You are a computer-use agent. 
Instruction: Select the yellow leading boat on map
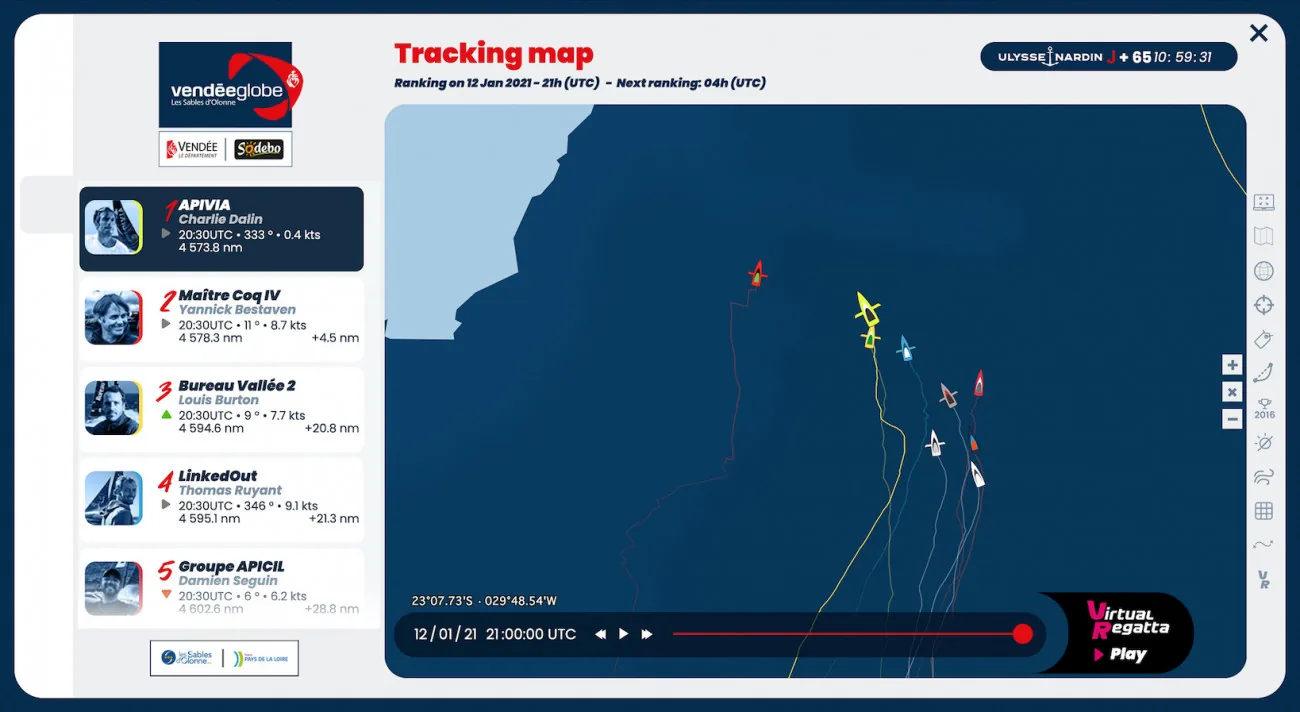click(x=866, y=308)
